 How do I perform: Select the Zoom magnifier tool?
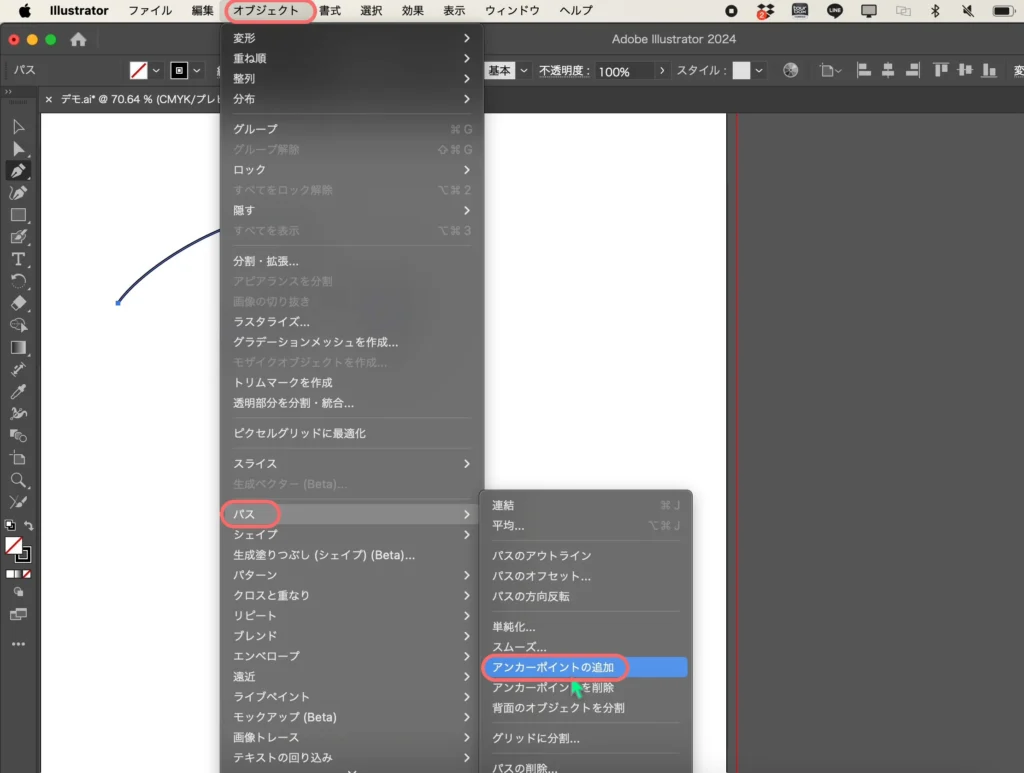(x=18, y=480)
